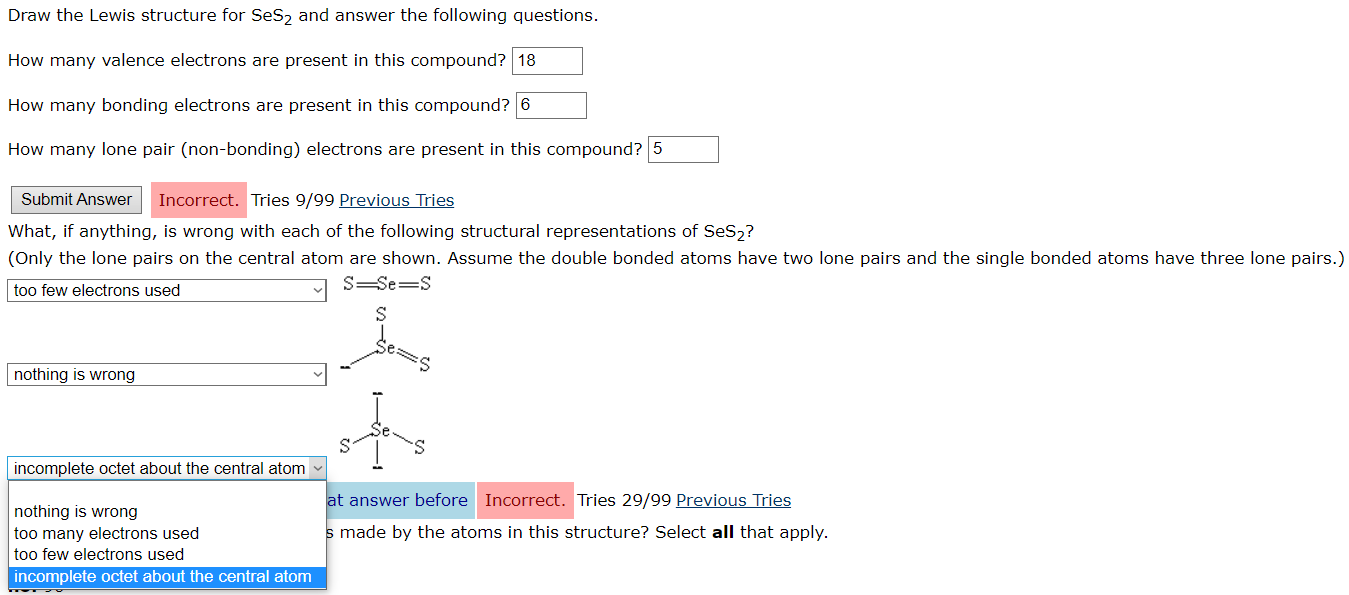Click the Incorrect label near Tries 29/99
1349x595 pixels.
click(x=524, y=500)
